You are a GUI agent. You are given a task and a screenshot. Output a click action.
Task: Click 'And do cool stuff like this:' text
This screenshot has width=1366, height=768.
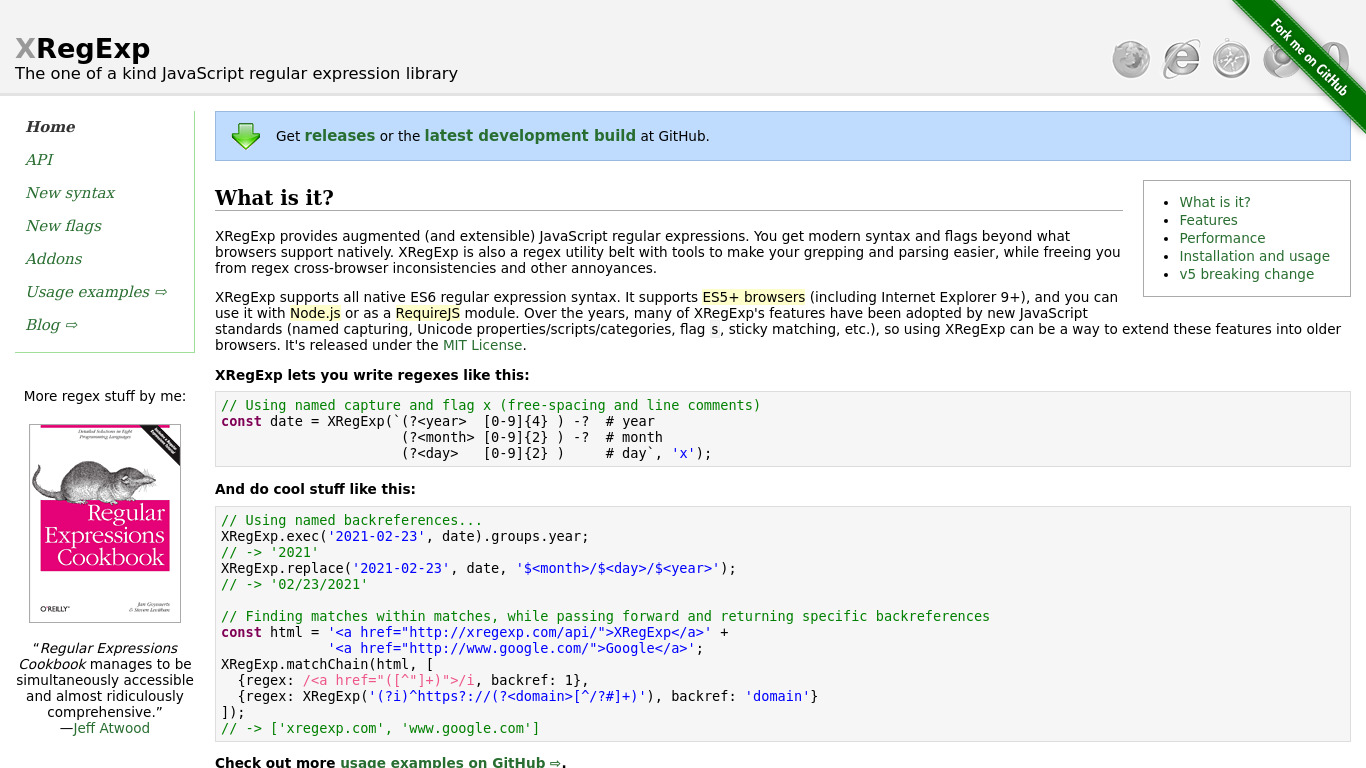315,490
